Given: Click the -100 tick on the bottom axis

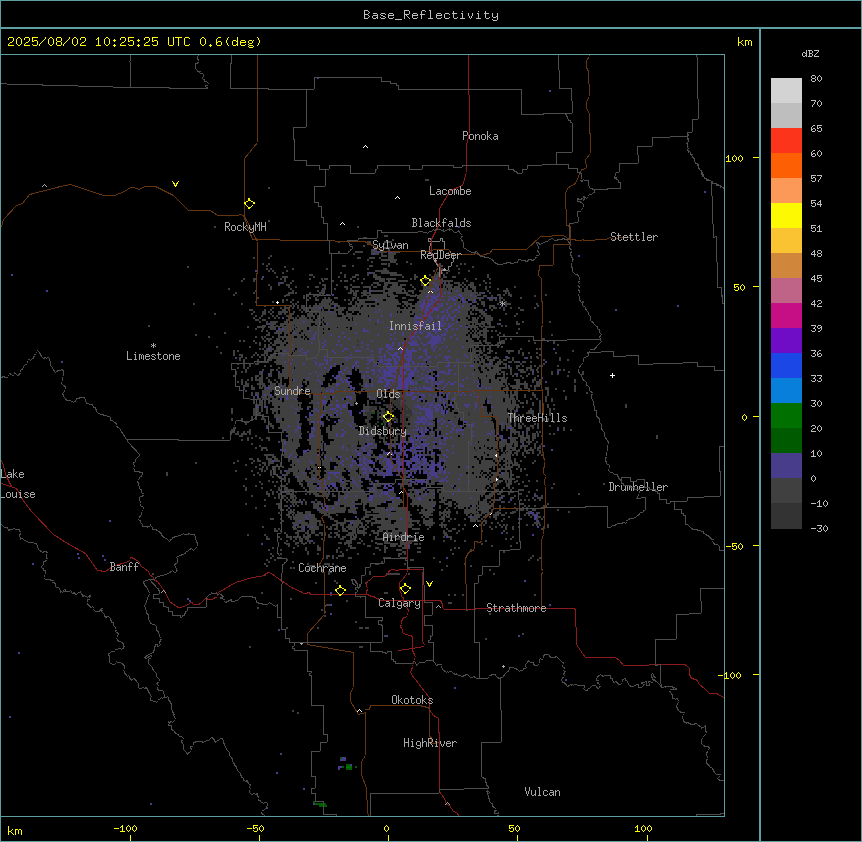Looking at the screenshot, I should pos(125,829).
